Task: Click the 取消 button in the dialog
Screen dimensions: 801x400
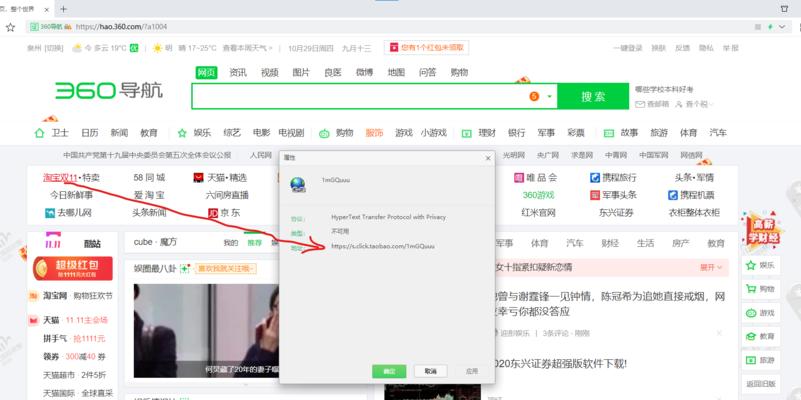Action: [x=431, y=371]
